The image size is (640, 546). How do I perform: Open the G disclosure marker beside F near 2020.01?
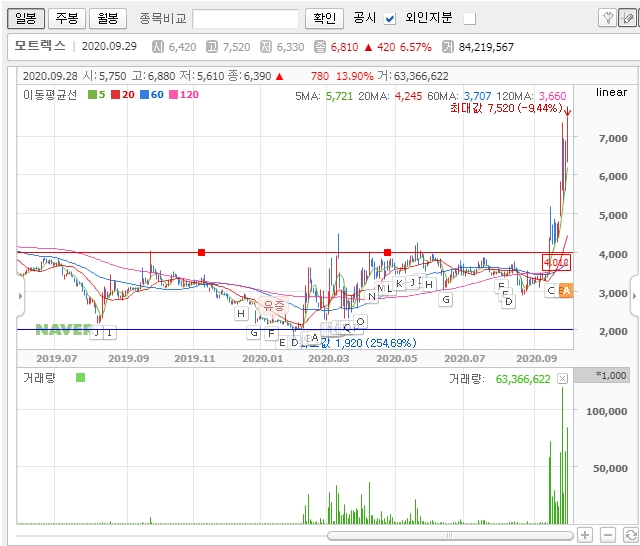pos(253,333)
